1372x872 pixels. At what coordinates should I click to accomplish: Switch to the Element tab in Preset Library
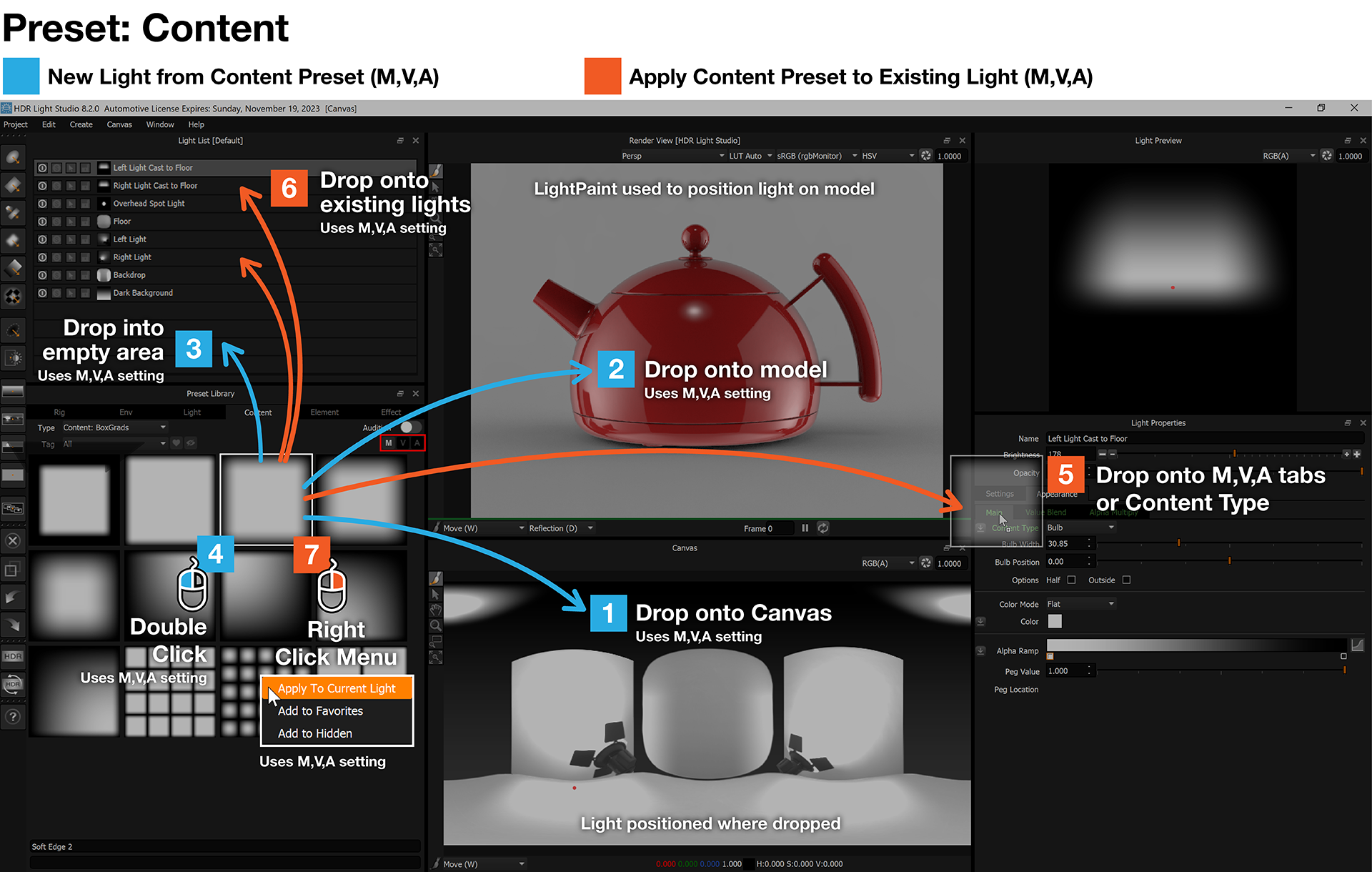tap(324, 412)
